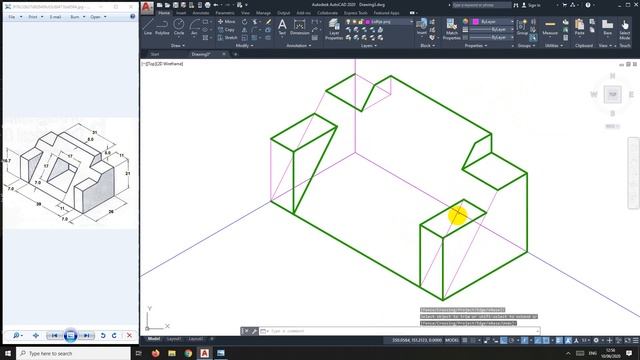Toggle the grid display in status bar
This screenshot has width=640, height=360.
464,340
